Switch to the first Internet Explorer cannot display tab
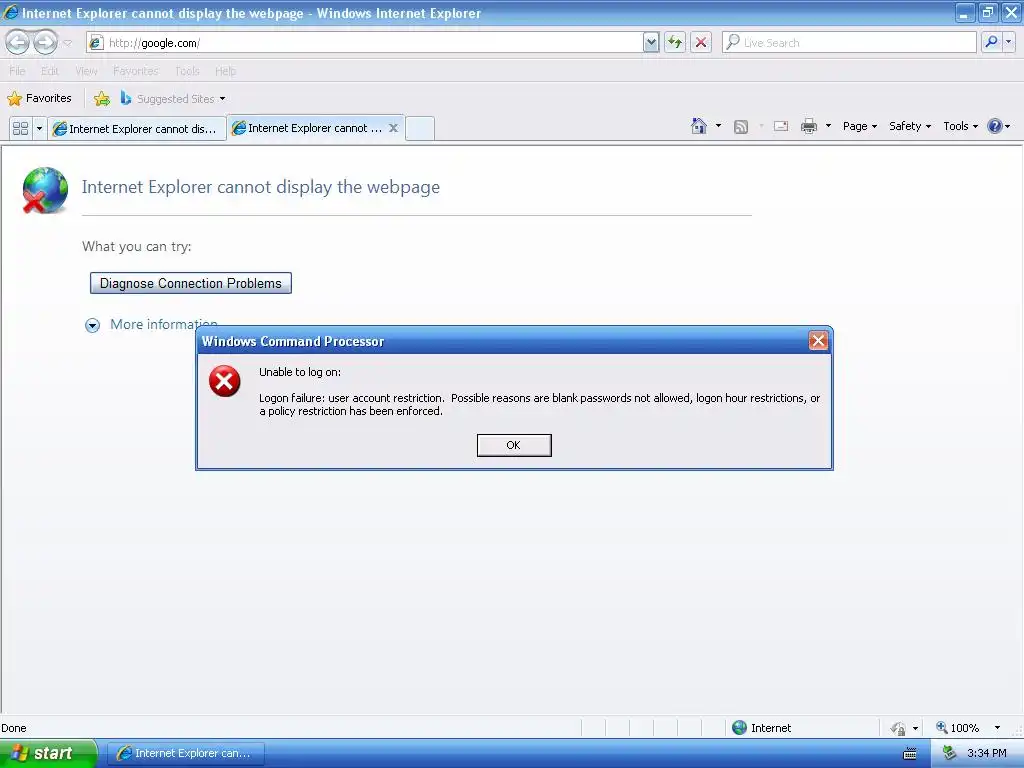 pyautogui.click(x=136, y=129)
